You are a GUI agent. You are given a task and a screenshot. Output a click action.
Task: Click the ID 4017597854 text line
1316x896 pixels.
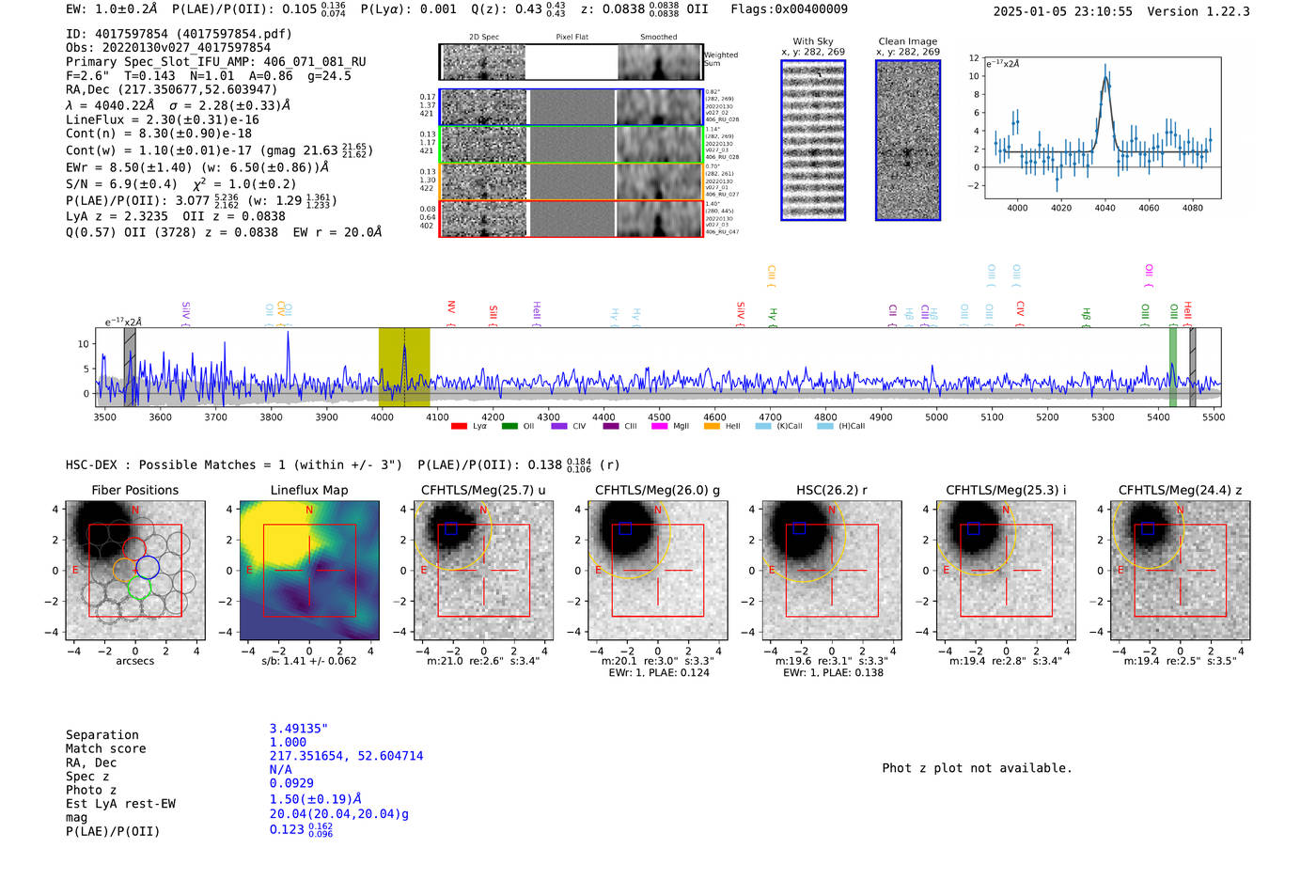(179, 34)
